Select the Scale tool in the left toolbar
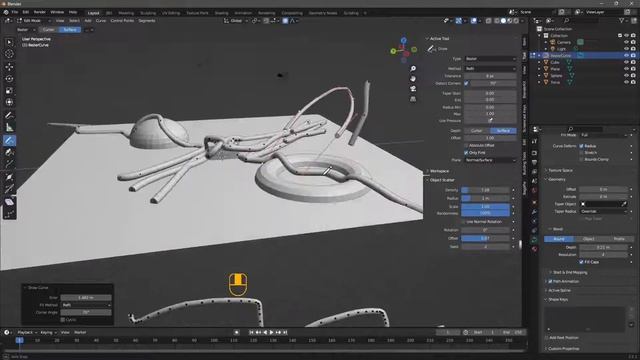Viewport: 640px width, 360px height. pyautogui.click(x=9, y=91)
